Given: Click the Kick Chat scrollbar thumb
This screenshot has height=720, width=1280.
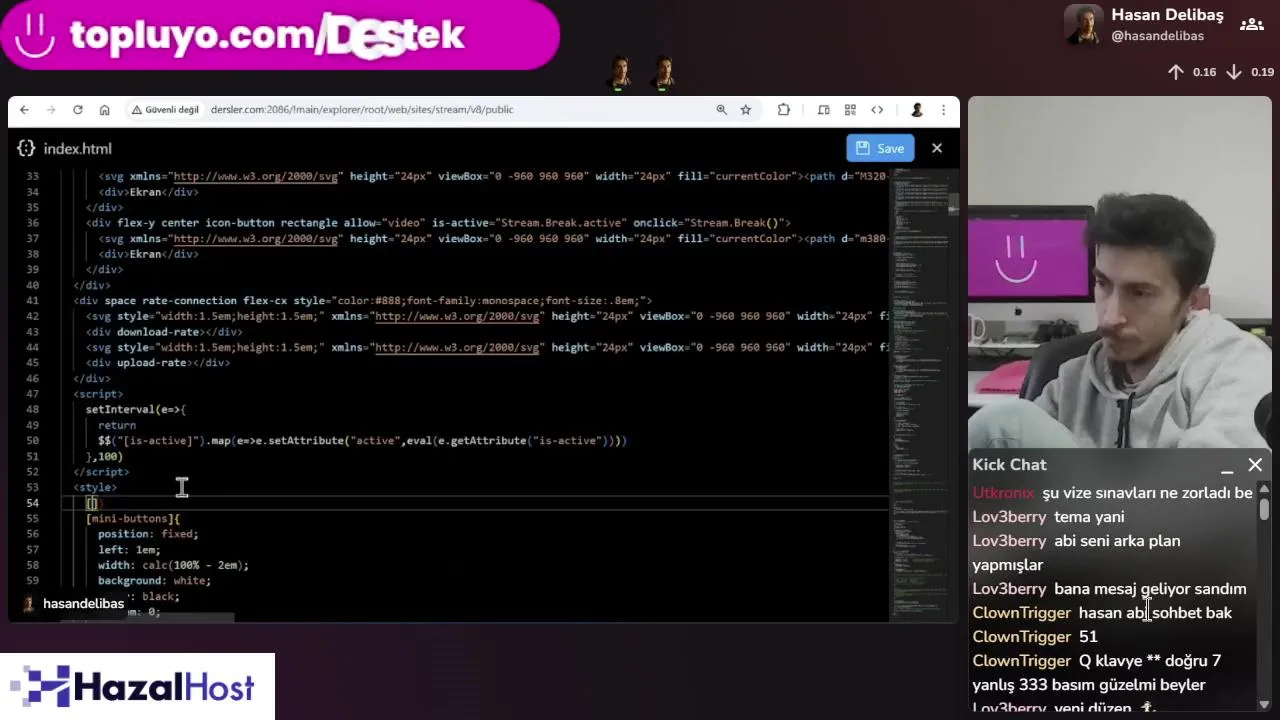Looking at the screenshot, I should point(1264,508).
